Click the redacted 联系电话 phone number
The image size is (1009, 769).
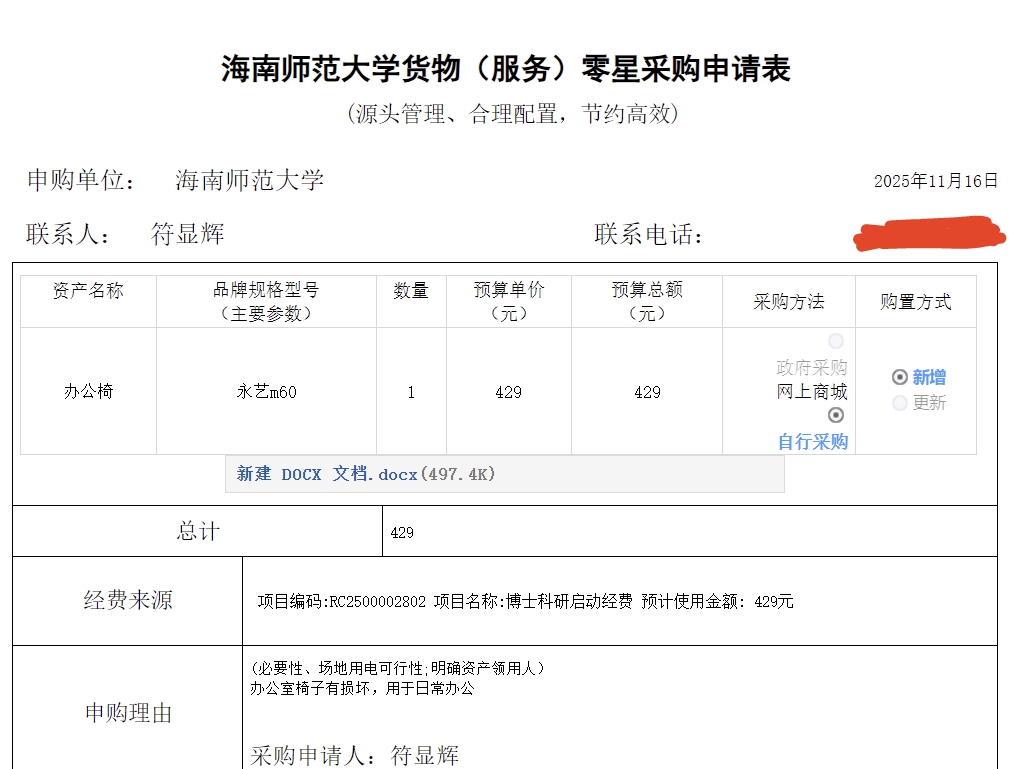[929, 233]
